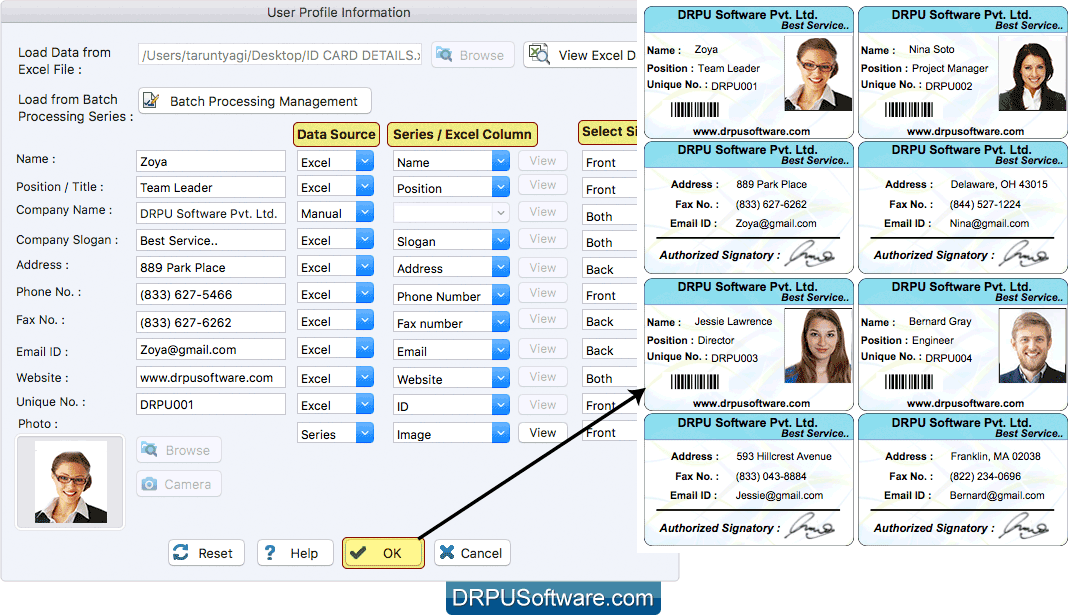The image size is (1073, 615).
Task: Click the Both side value in Company Name row
Action: (x=609, y=216)
